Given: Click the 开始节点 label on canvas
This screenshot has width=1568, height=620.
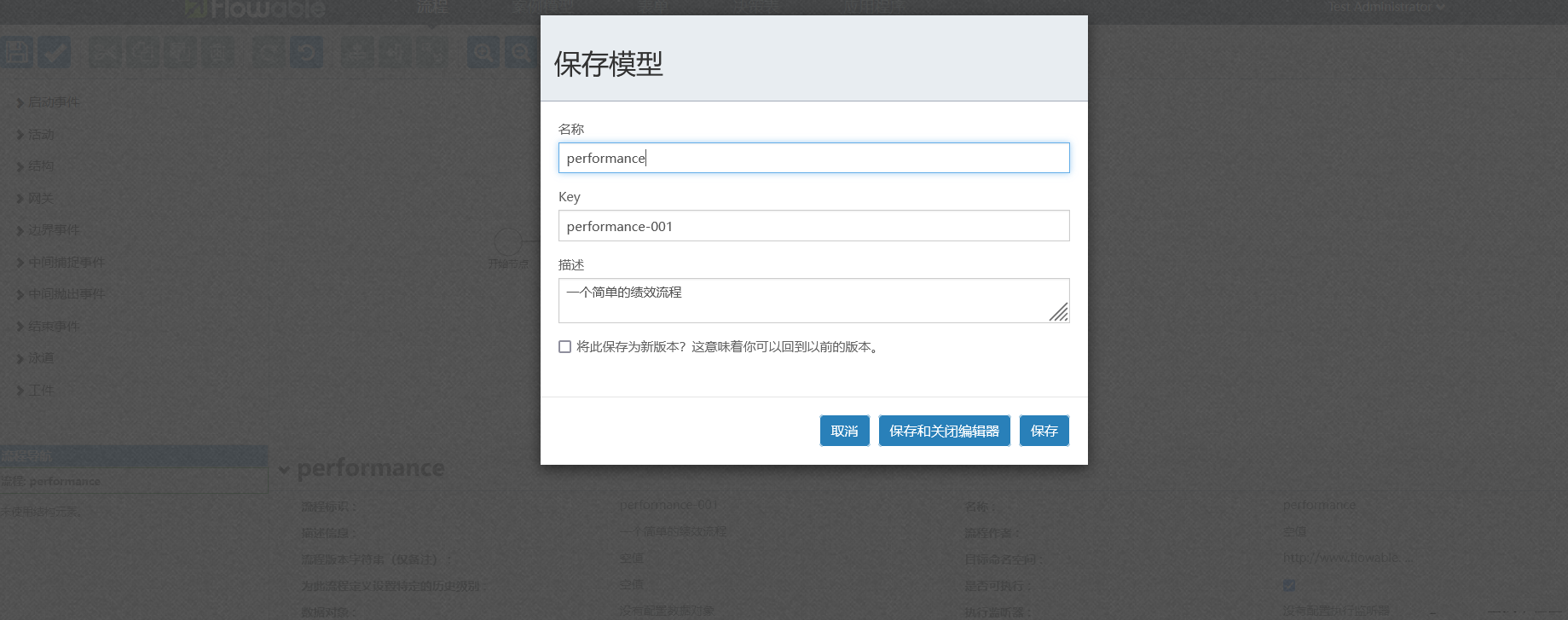Looking at the screenshot, I should [x=508, y=264].
